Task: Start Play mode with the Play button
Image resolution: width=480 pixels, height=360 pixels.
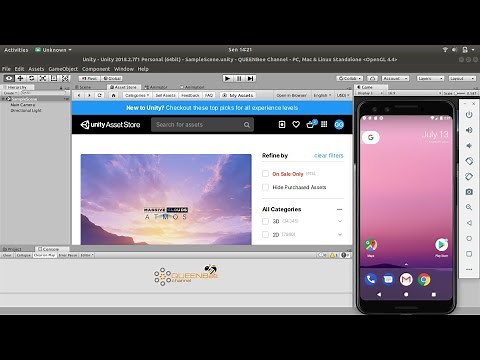Action: [228, 78]
